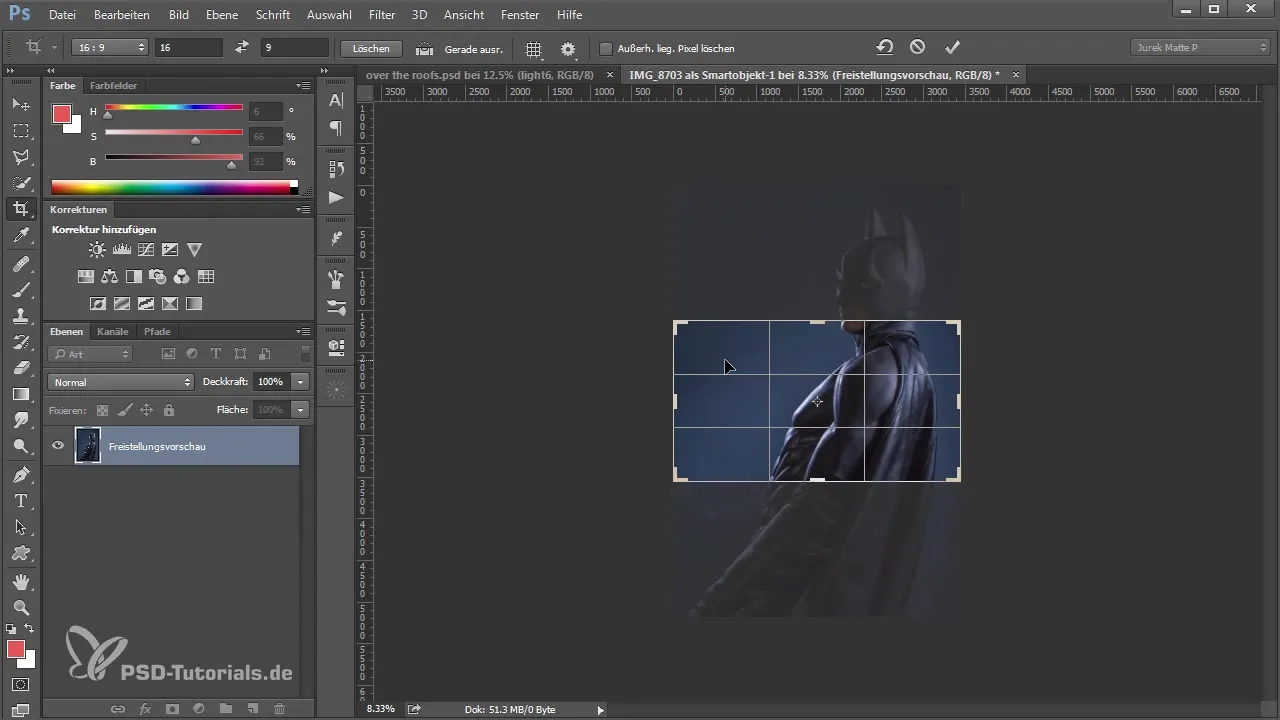Add a Levels adjustment
1280x720 pixels.
[122, 250]
